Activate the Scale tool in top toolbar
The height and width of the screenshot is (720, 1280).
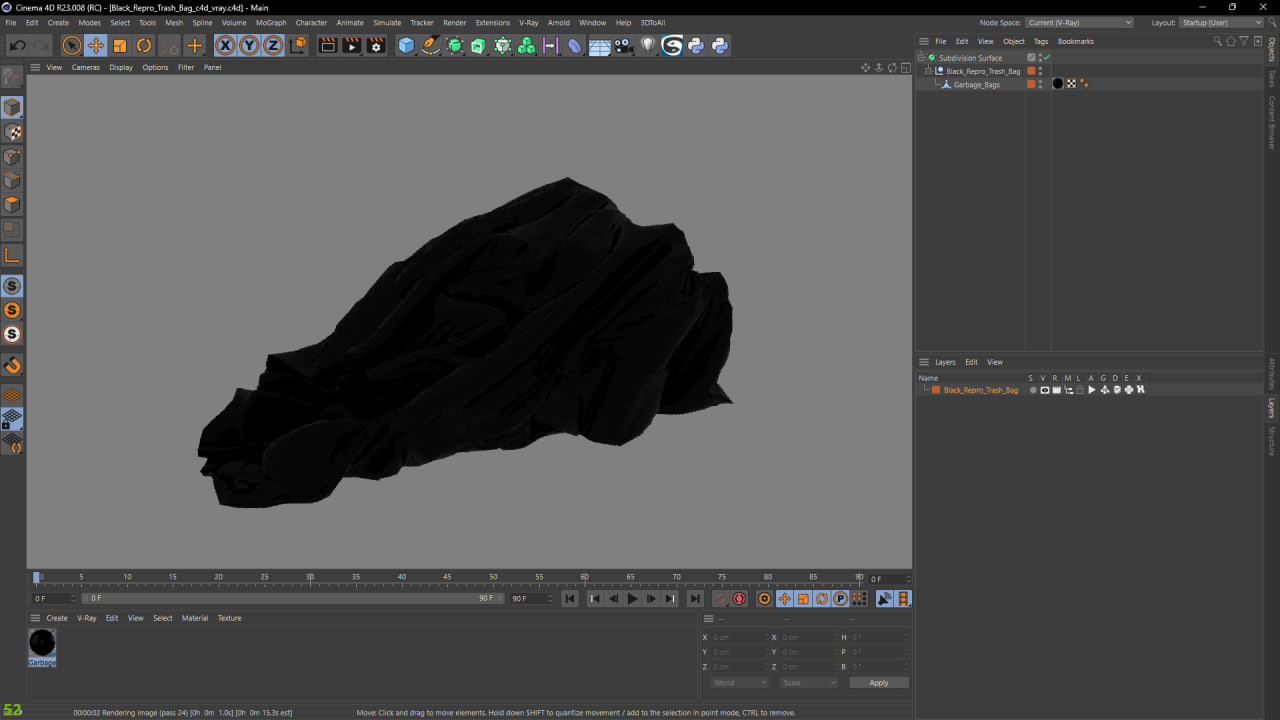(120, 45)
